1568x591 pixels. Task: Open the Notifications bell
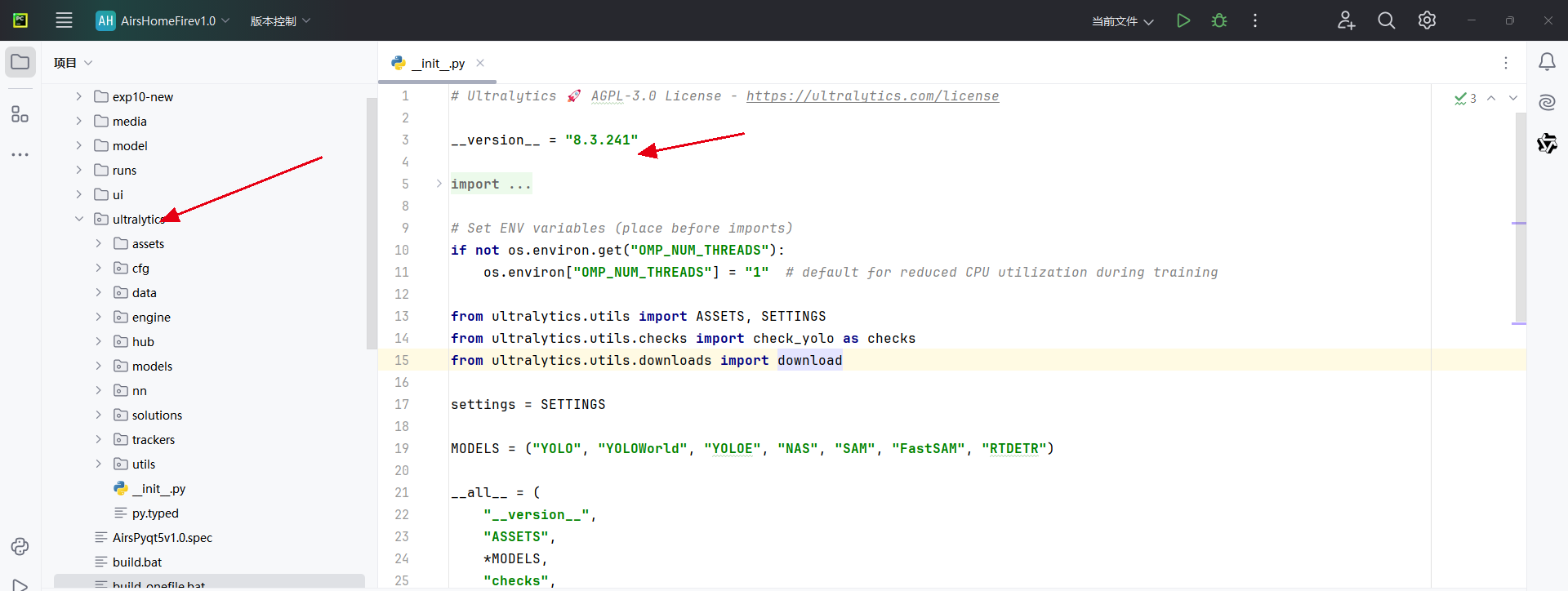[1547, 62]
